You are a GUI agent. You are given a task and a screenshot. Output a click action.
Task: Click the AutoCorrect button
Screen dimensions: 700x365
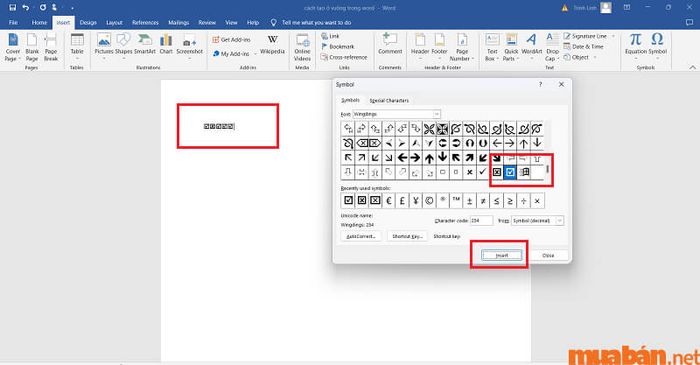pyautogui.click(x=361, y=236)
